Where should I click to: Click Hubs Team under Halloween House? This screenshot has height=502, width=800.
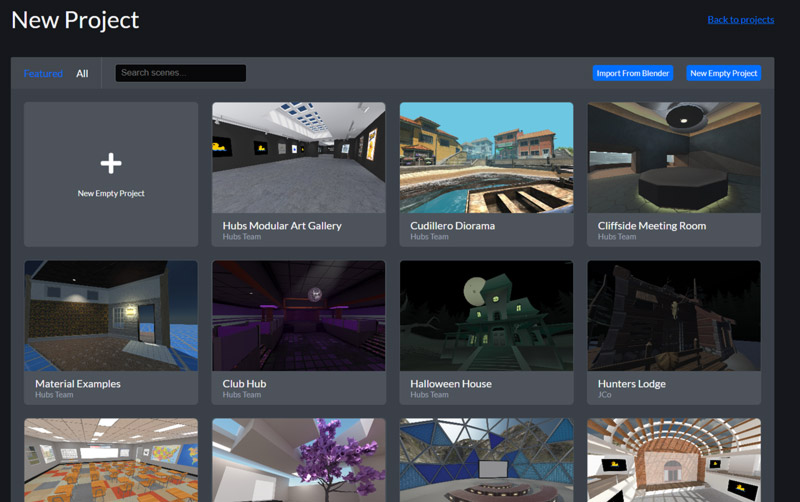pos(429,395)
